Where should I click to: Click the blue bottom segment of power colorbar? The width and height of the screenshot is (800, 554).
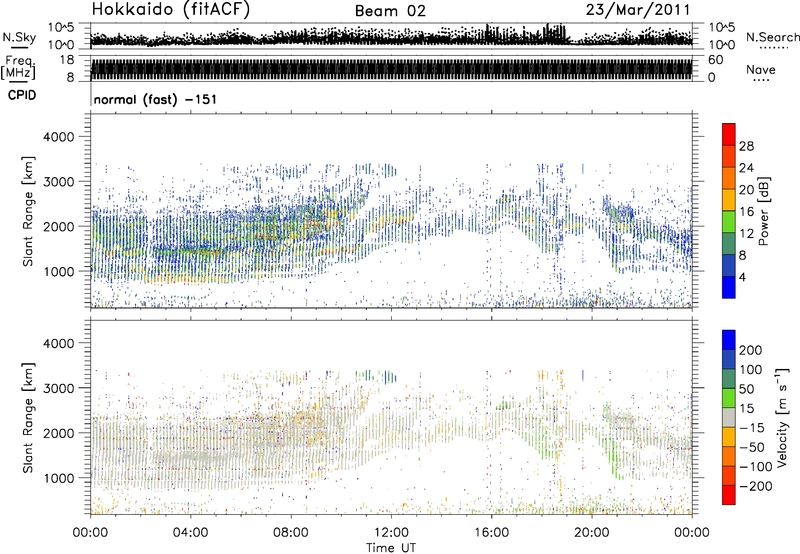tap(729, 287)
